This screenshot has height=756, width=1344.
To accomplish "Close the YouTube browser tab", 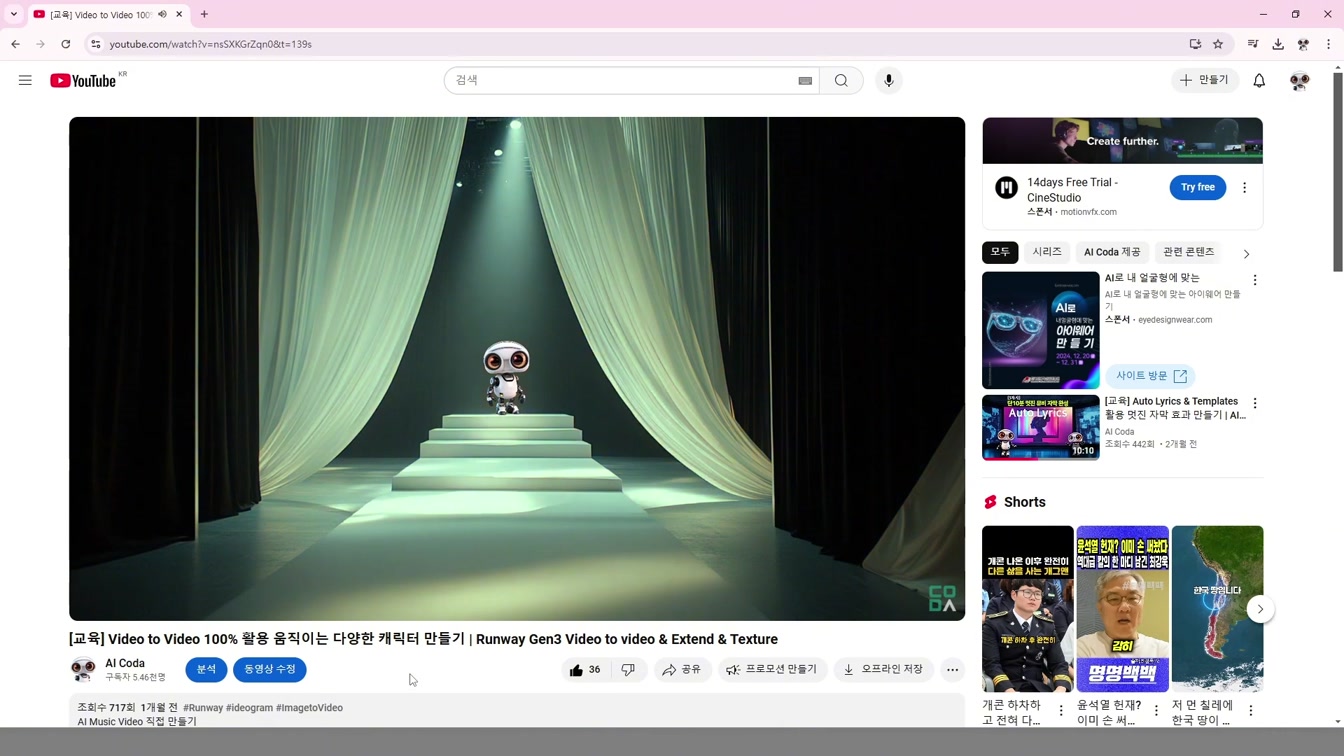I will [x=179, y=14].
